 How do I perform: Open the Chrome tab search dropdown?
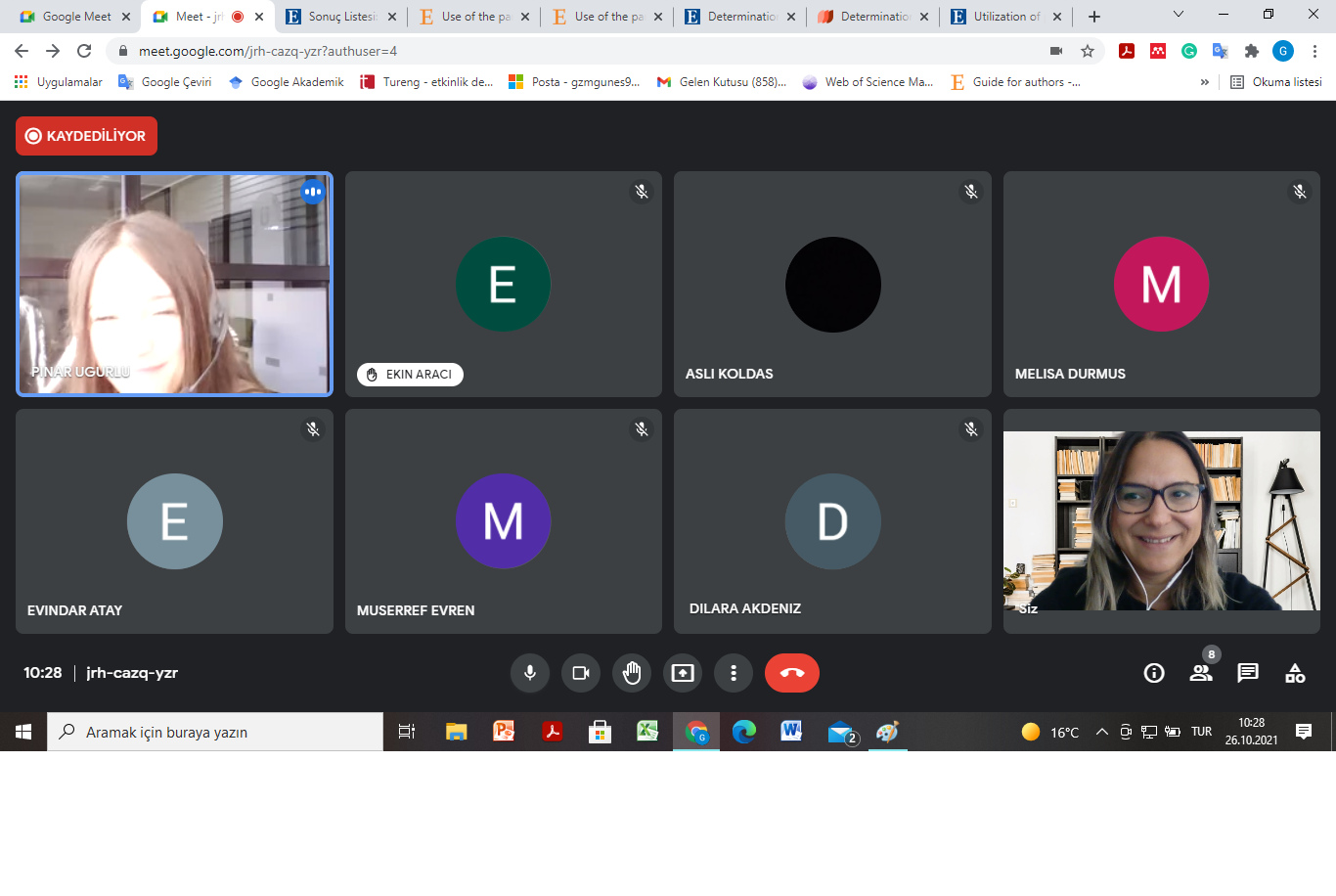pyautogui.click(x=1178, y=15)
